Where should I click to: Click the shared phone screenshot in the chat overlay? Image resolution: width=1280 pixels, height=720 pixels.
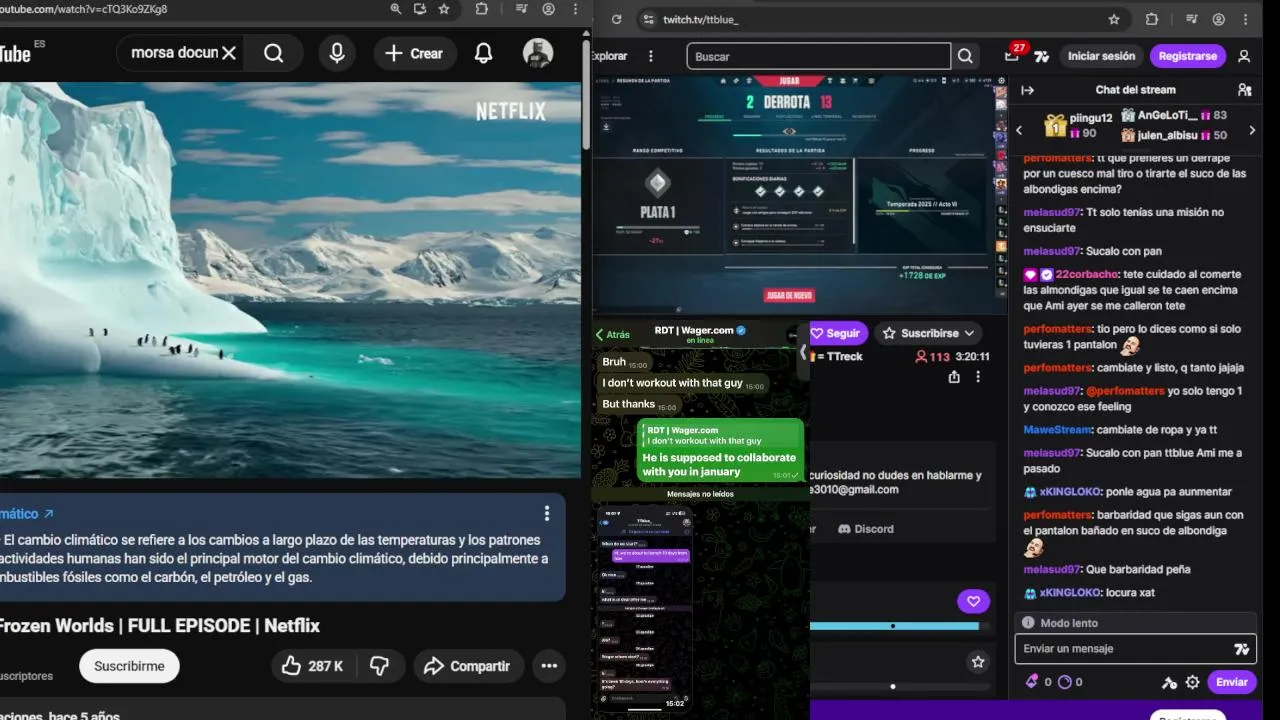click(644, 607)
